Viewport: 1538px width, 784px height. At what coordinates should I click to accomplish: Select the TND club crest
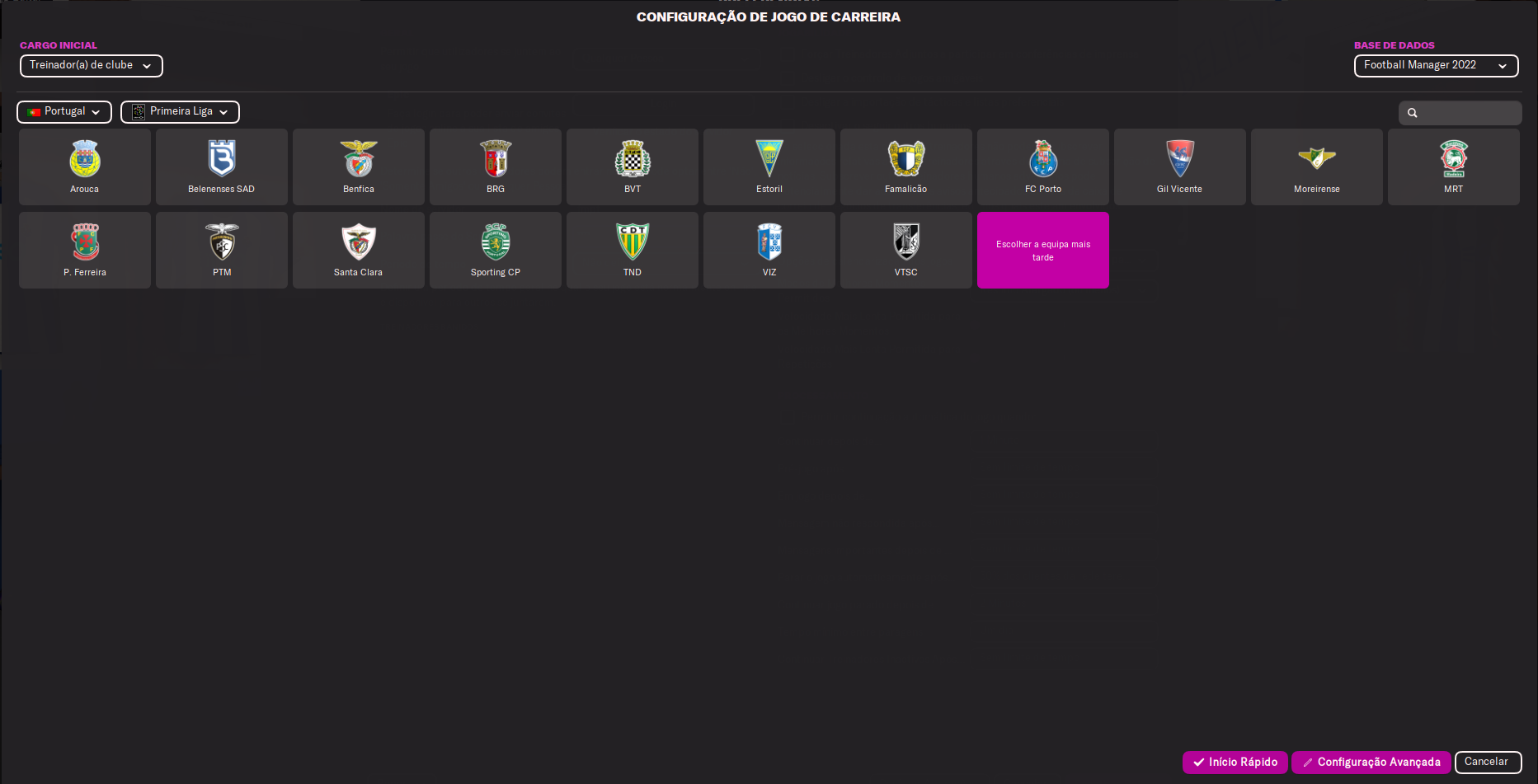(x=633, y=242)
